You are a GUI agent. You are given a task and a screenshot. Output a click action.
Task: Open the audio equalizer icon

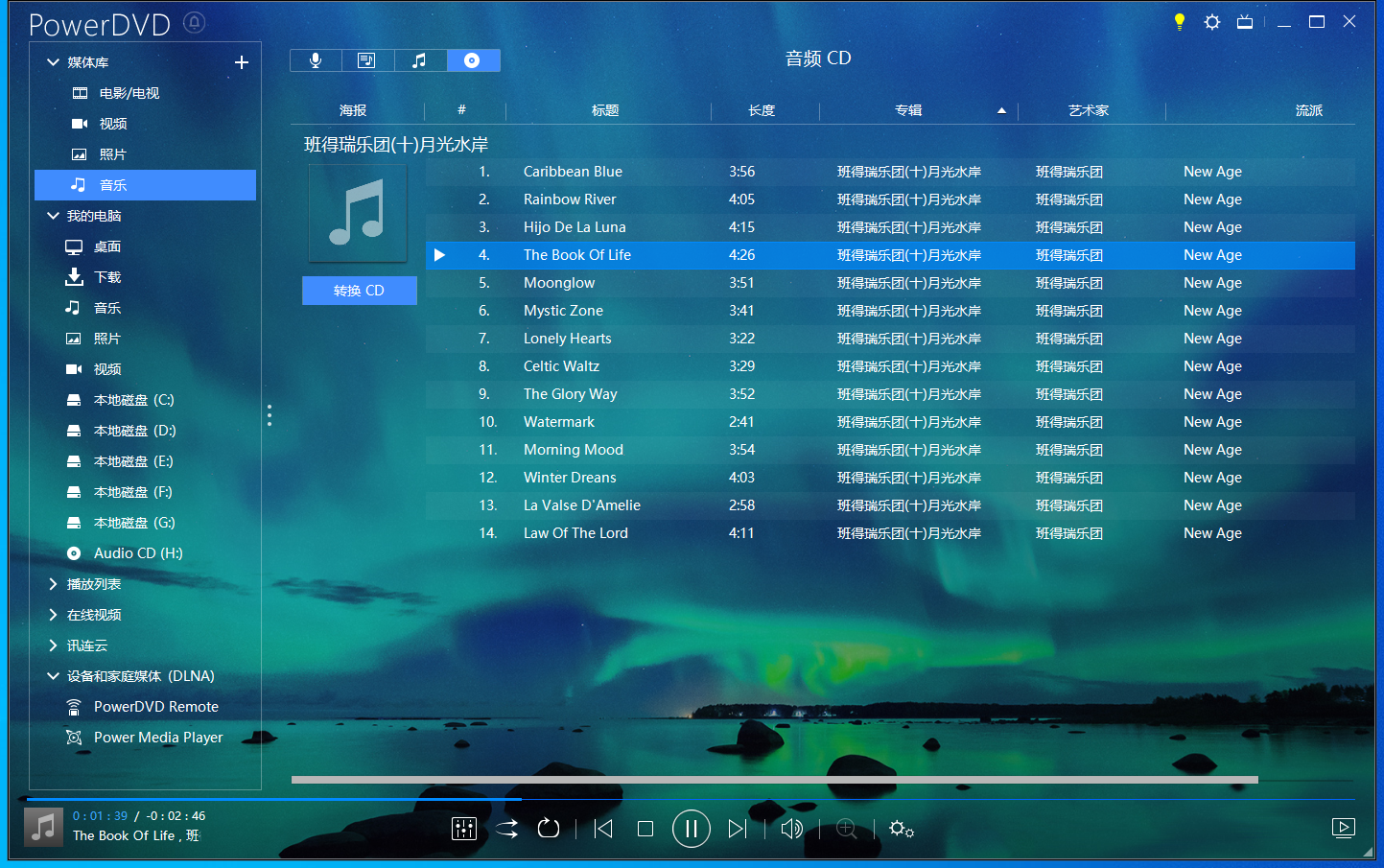tap(464, 829)
